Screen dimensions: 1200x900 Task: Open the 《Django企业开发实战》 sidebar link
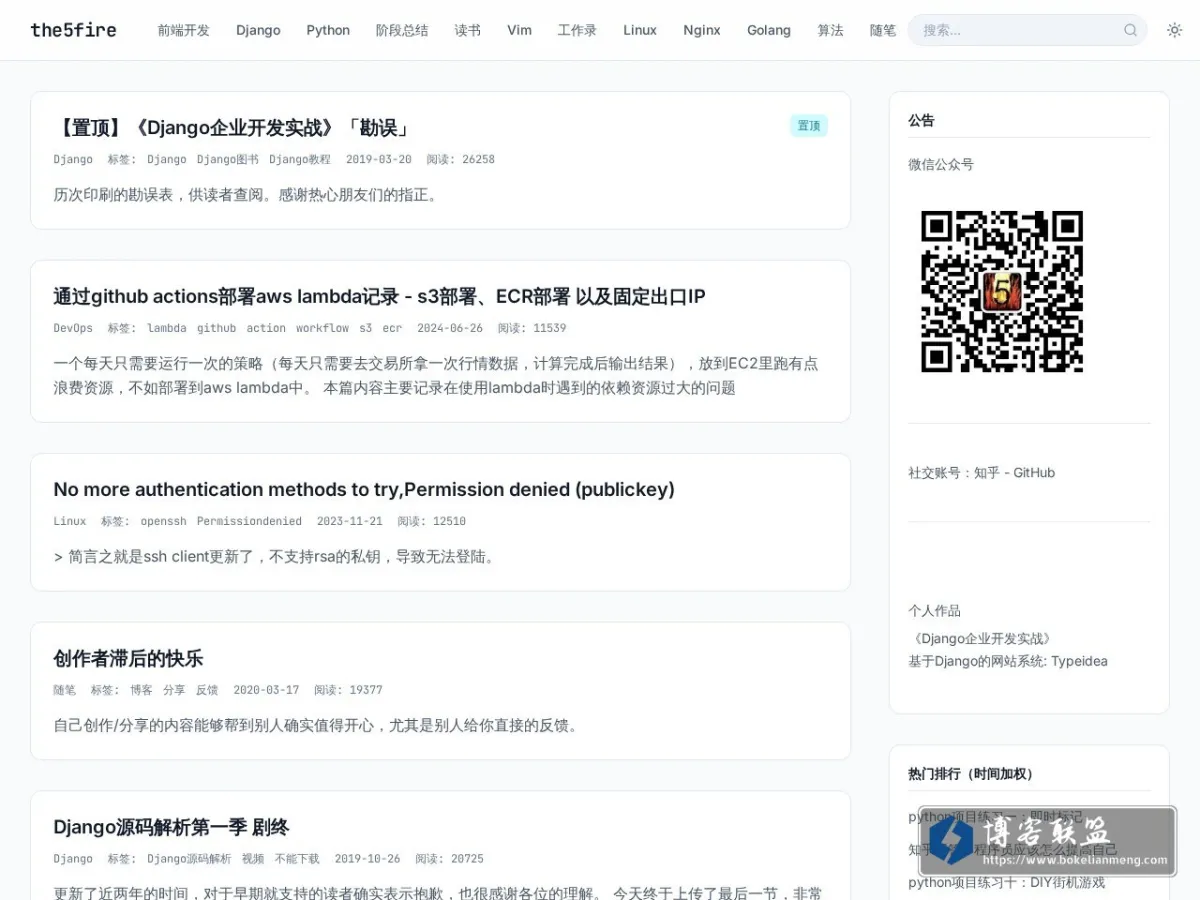pos(981,638)
